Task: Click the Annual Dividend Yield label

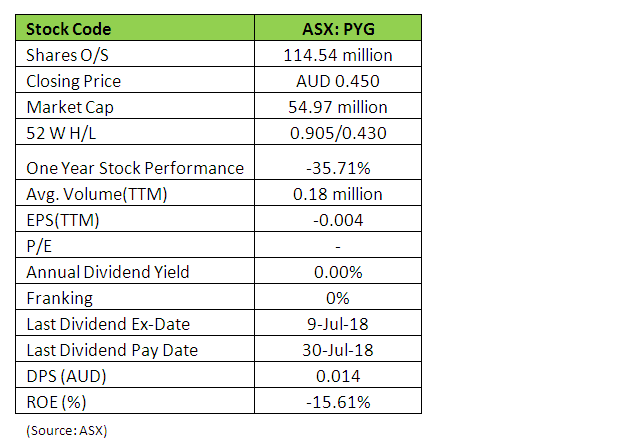Action: click(107, 271)
